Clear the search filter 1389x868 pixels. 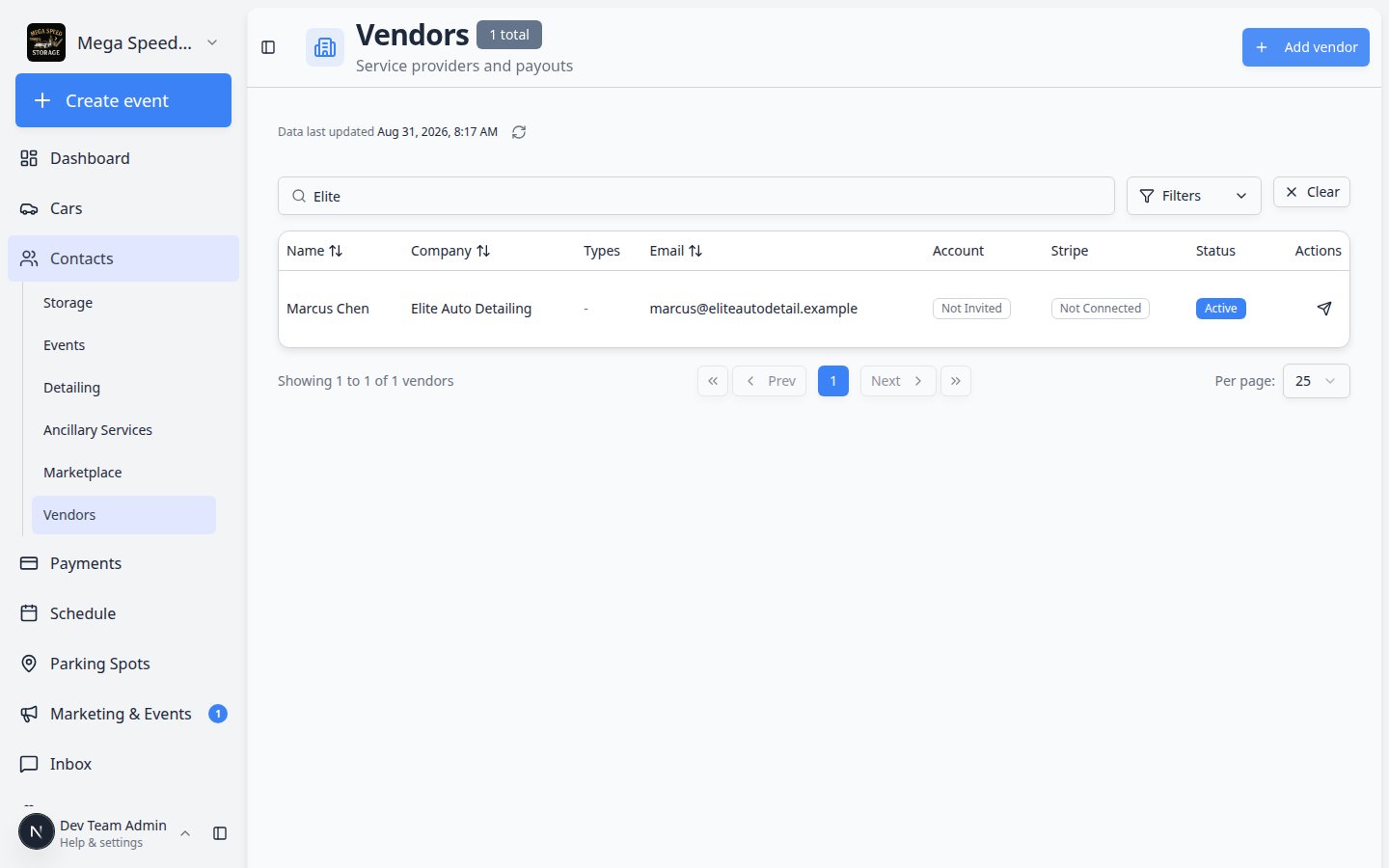coord(1312,192)
